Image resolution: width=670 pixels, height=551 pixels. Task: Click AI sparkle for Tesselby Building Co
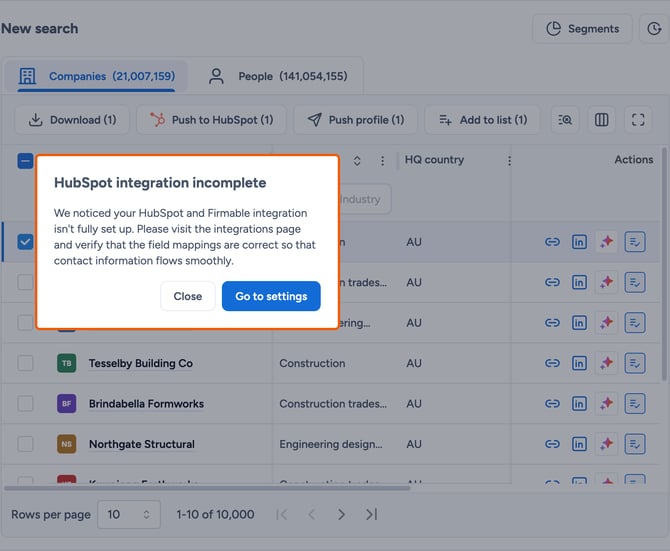coord(606,363)
